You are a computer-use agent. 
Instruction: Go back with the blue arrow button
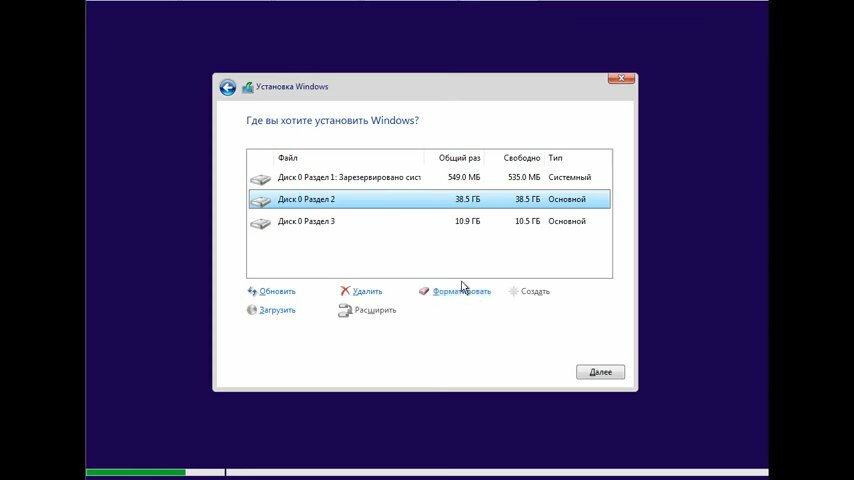[228, 87]
